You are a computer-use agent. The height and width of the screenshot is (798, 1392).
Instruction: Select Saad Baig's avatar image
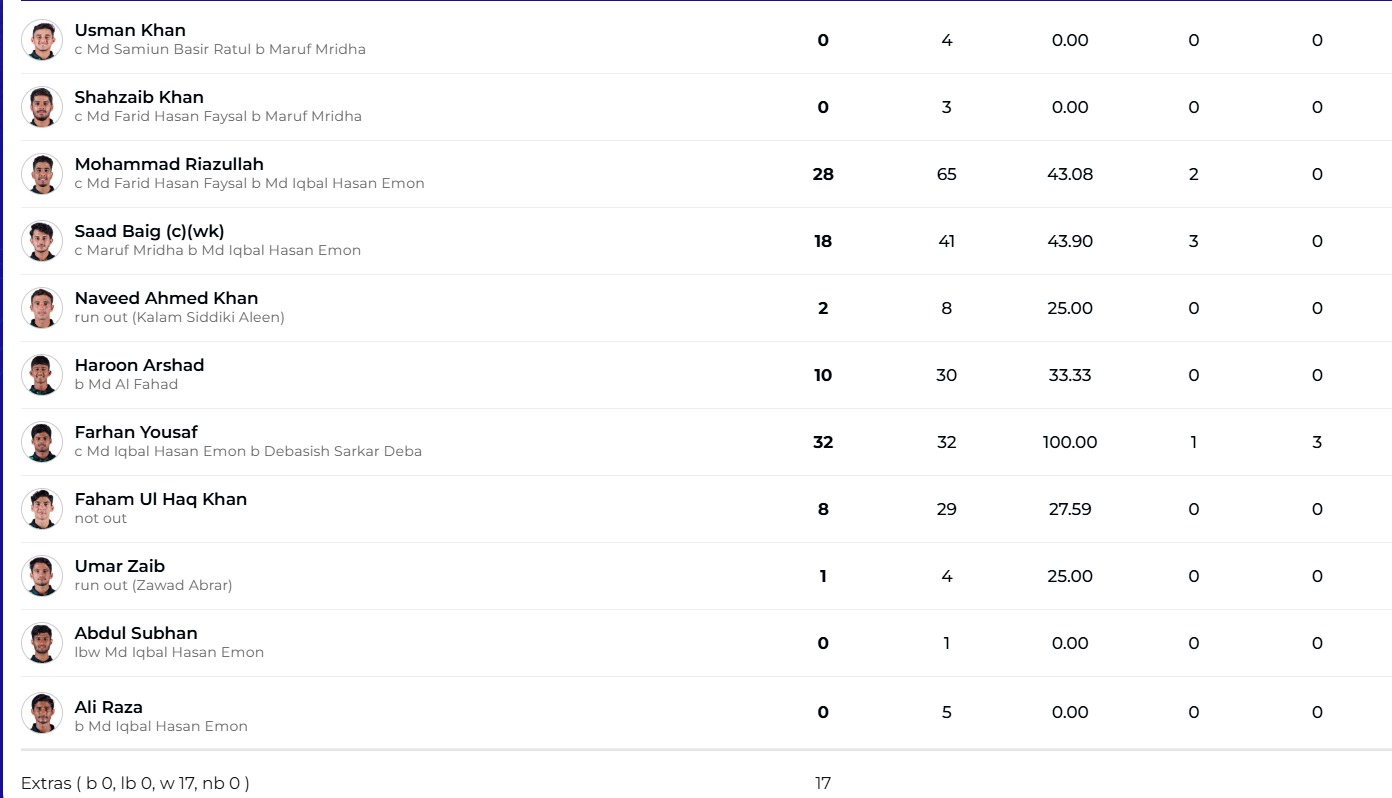pos(42,241)
